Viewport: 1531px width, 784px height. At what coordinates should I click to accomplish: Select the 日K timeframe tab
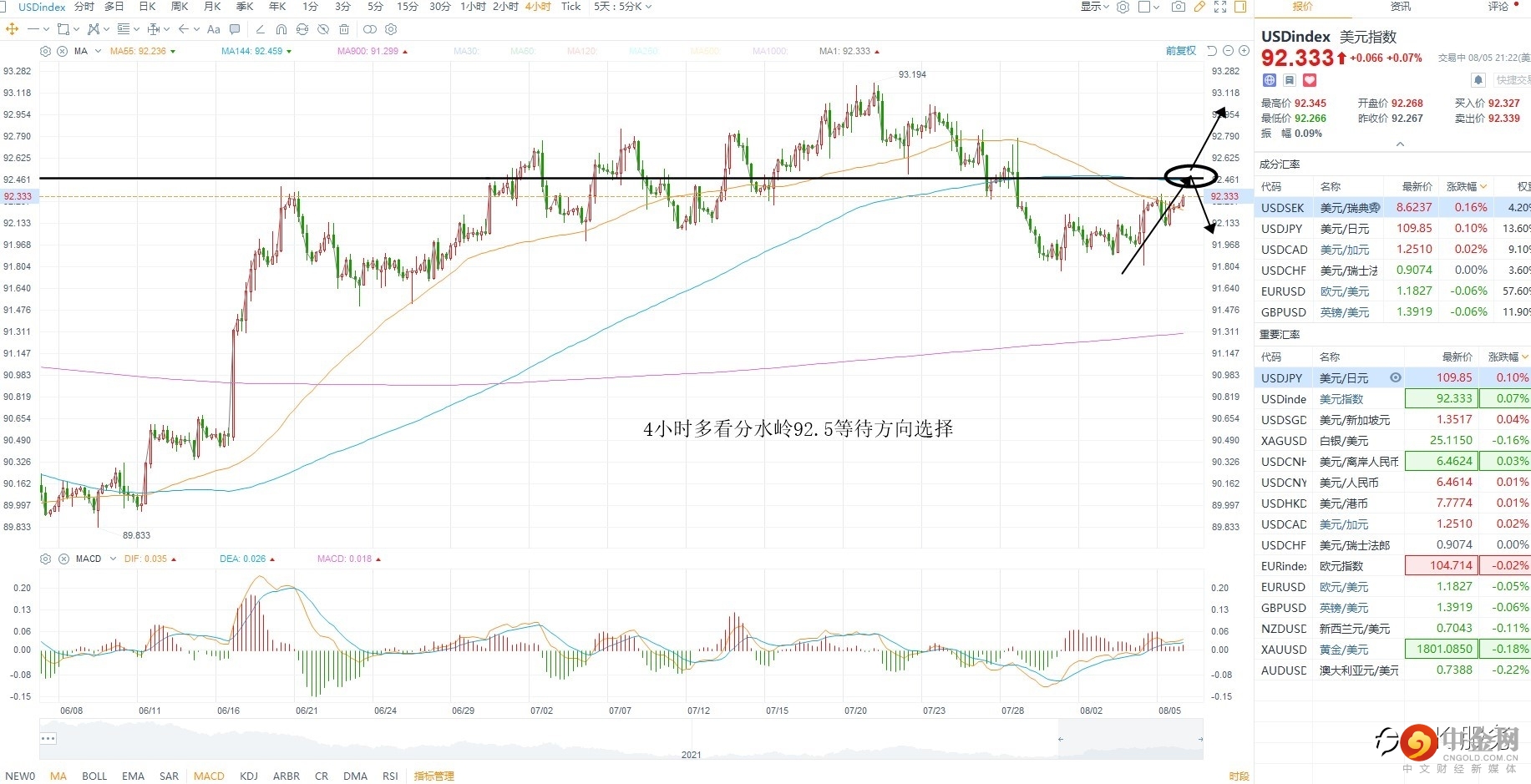(147, 7)
